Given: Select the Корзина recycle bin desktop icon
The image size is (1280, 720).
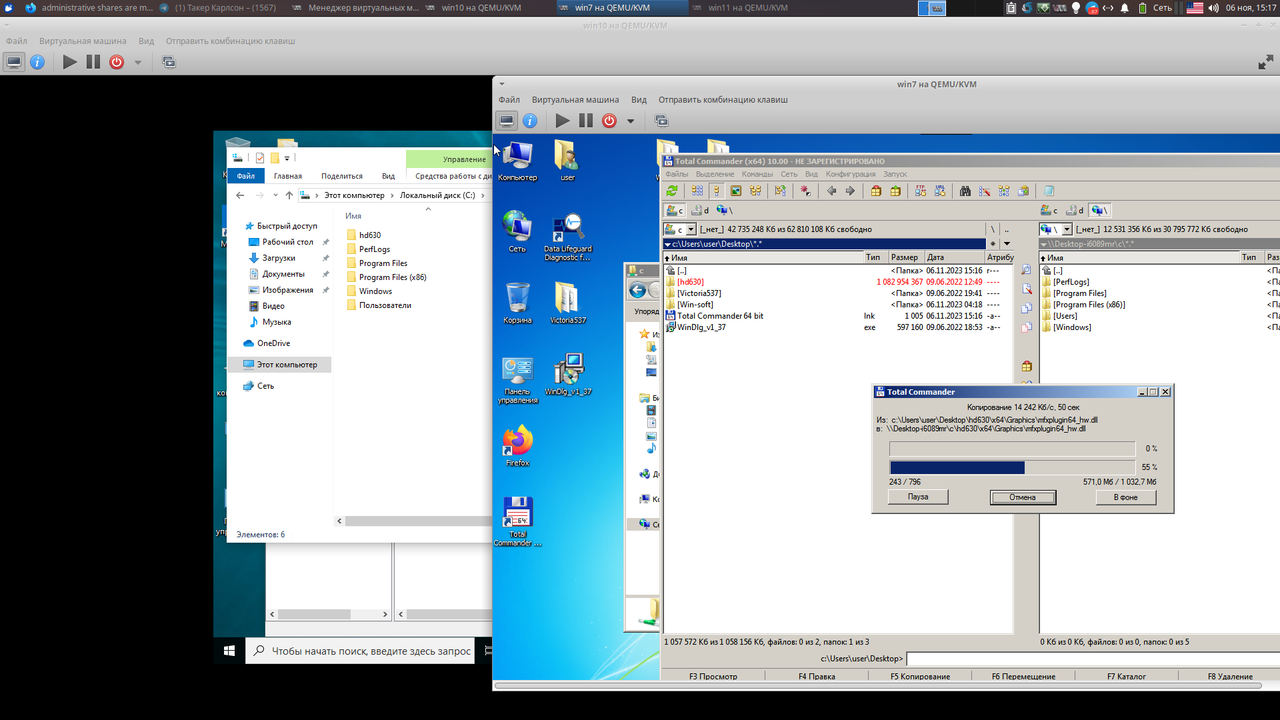Looking at the screenshot, I should (x=518, y=303).
